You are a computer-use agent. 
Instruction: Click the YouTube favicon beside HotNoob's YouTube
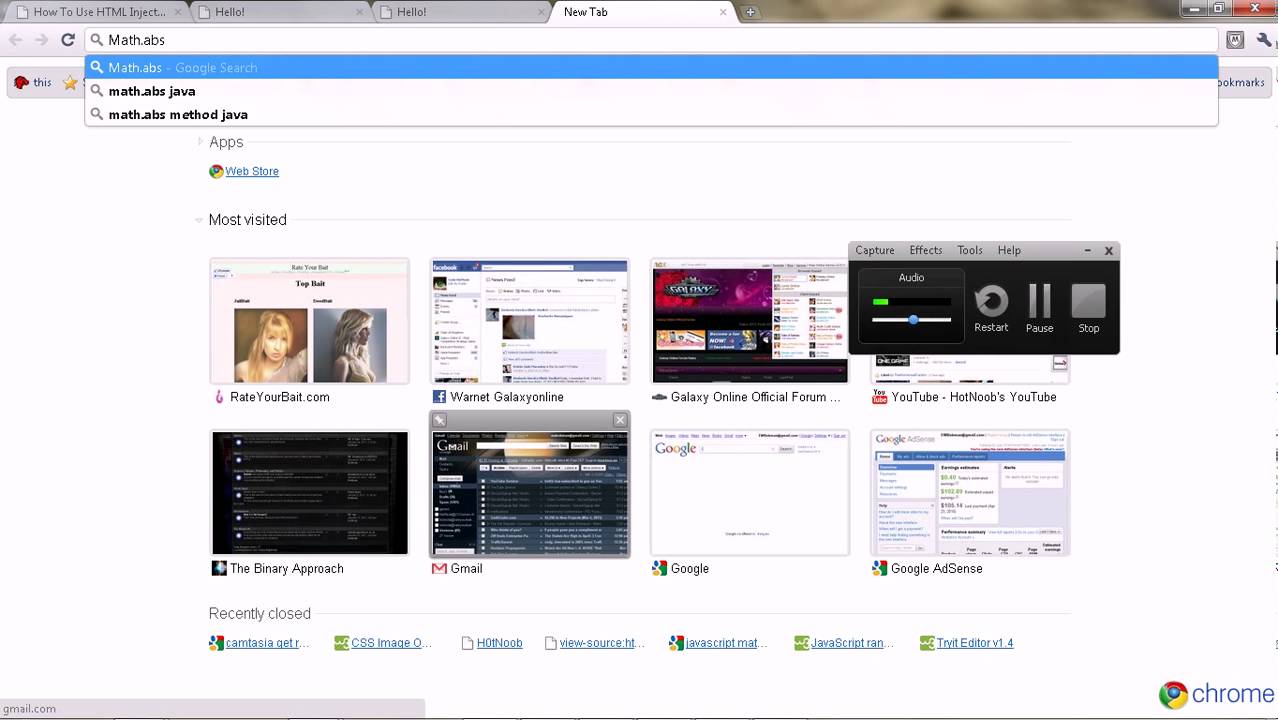click(879, 397)
